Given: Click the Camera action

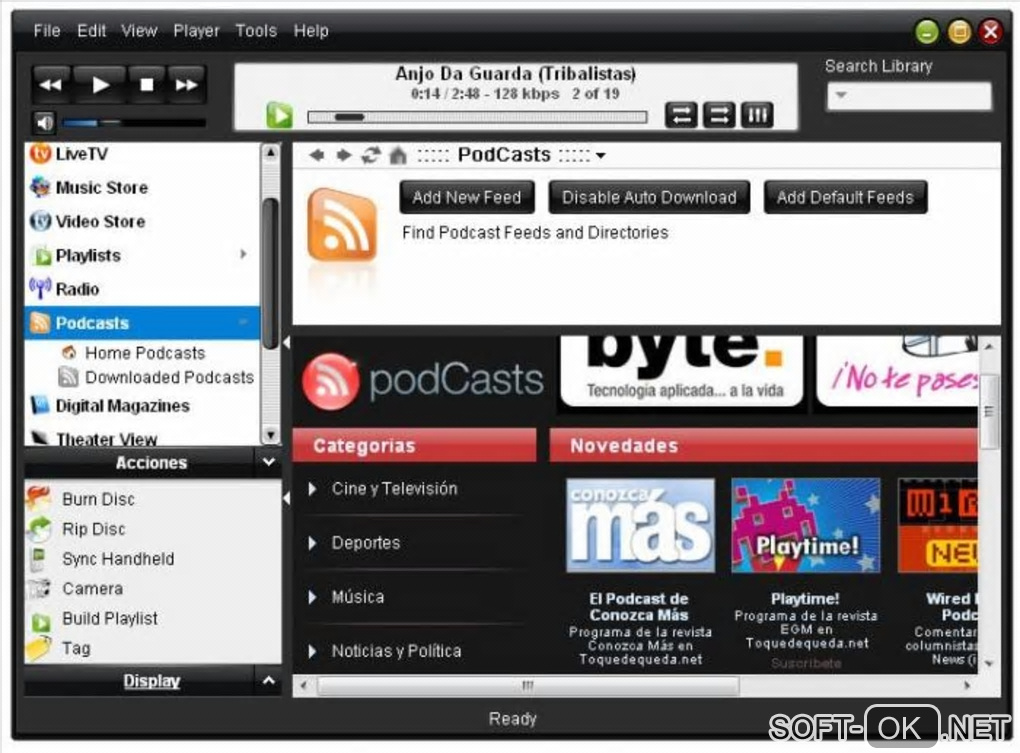Looking at the screenshot, I should (x=92, y=589).
